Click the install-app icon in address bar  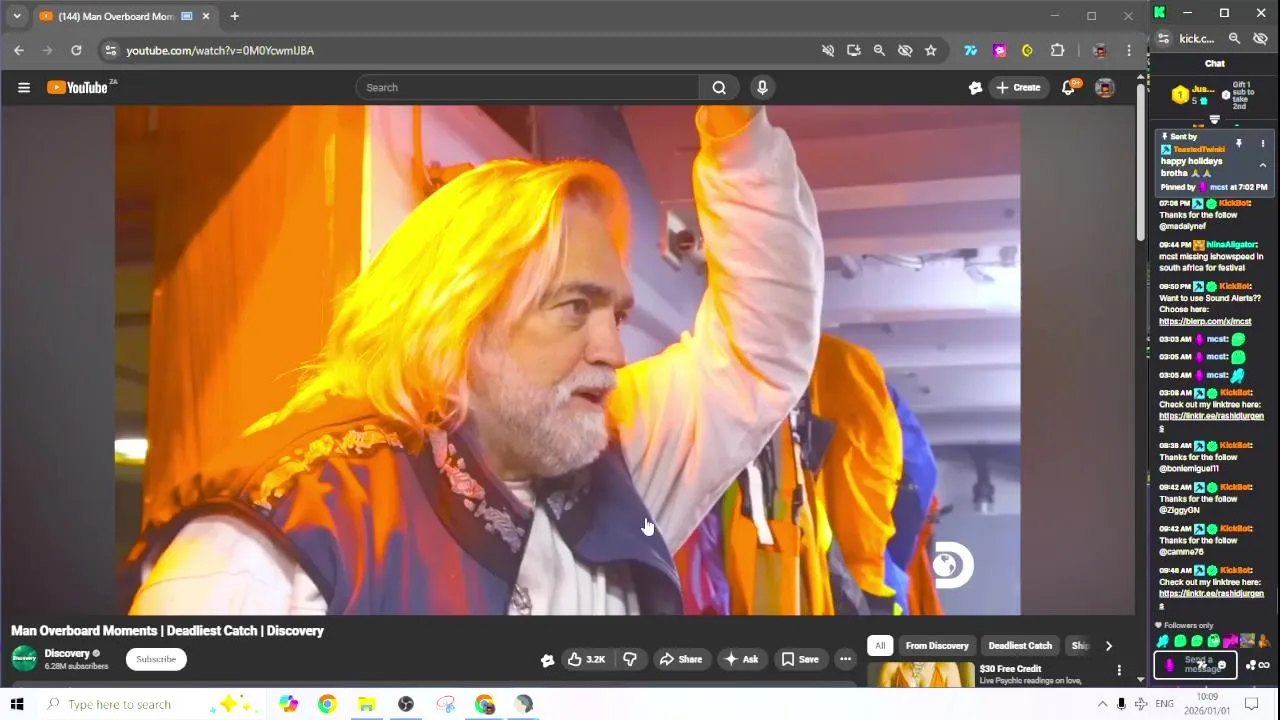[853, 50]
